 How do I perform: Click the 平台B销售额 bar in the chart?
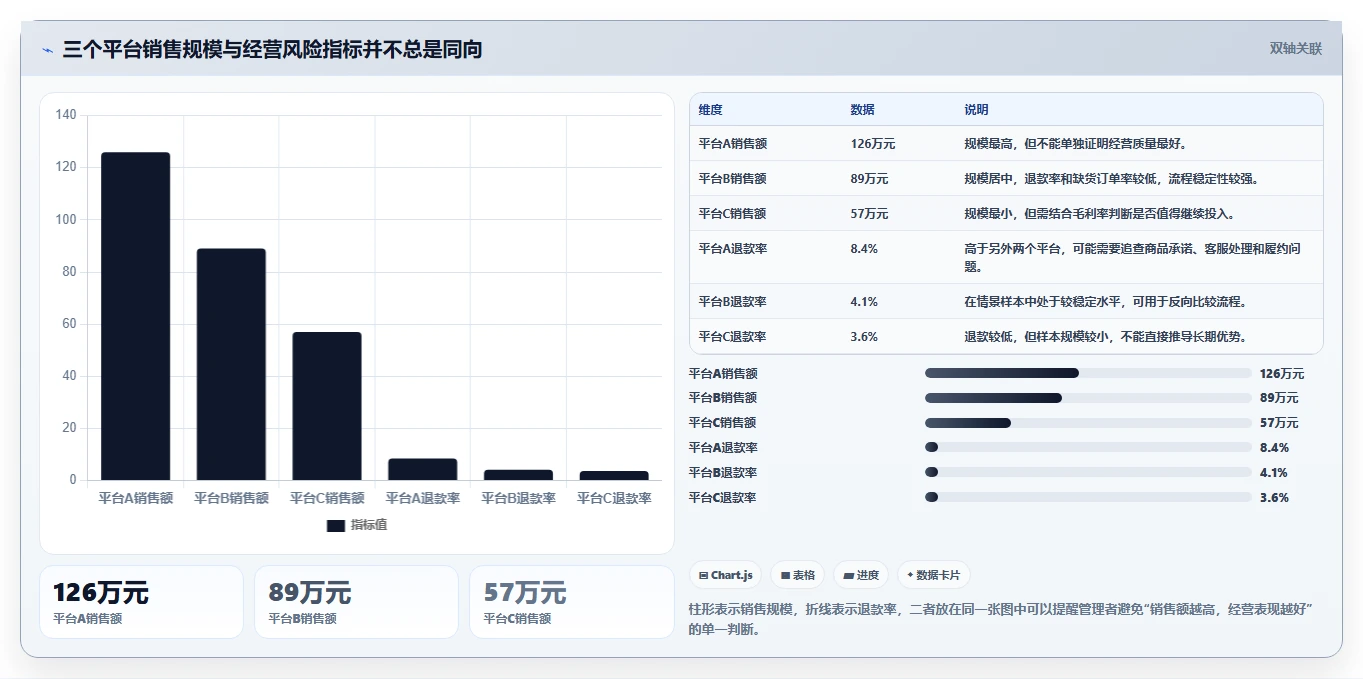[231, 364]
